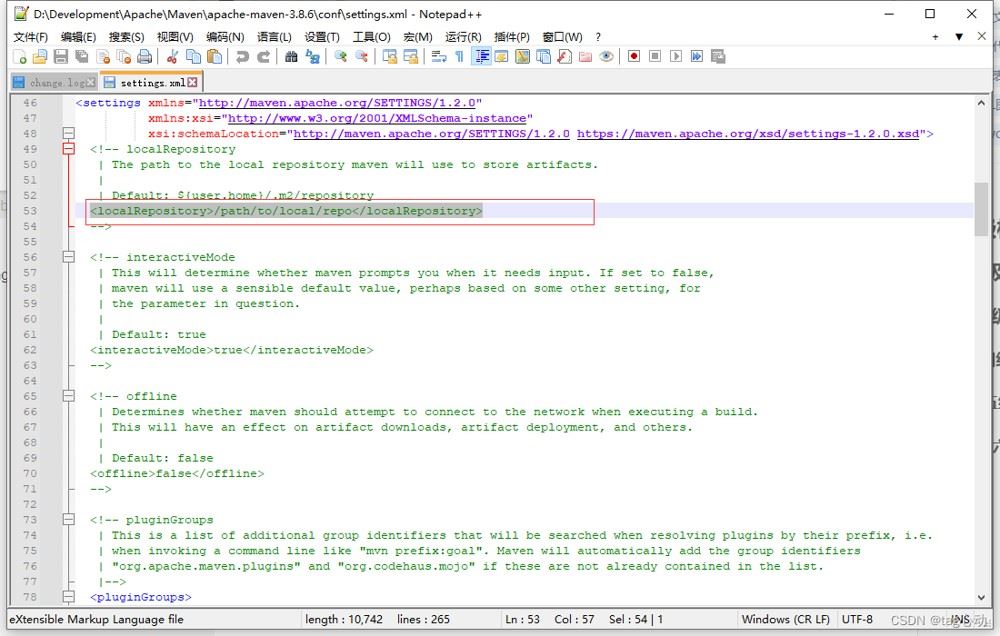Toggle show all characters pilcrow icon

coord(459,57)
